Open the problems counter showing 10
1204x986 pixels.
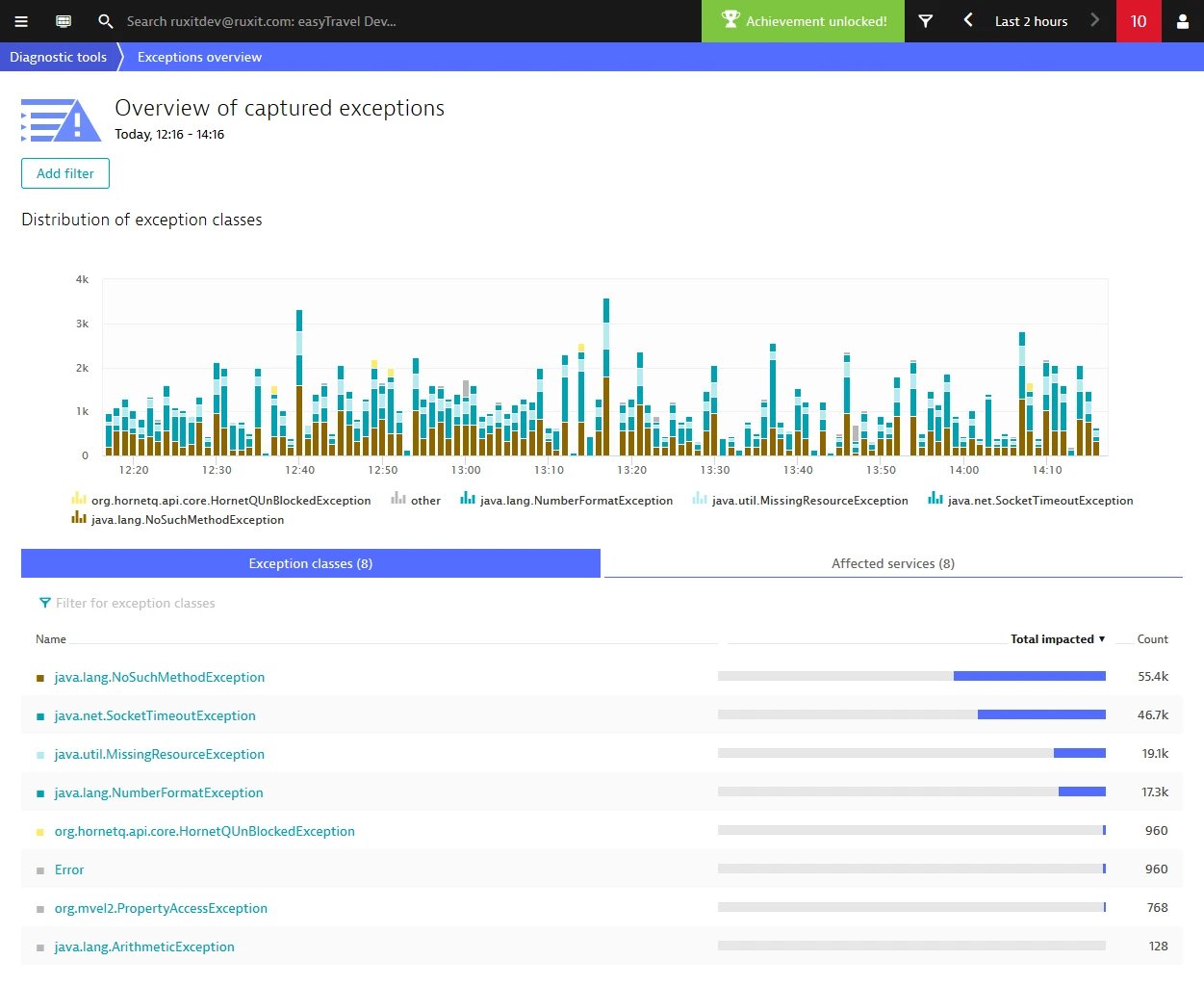(1139, 21)
